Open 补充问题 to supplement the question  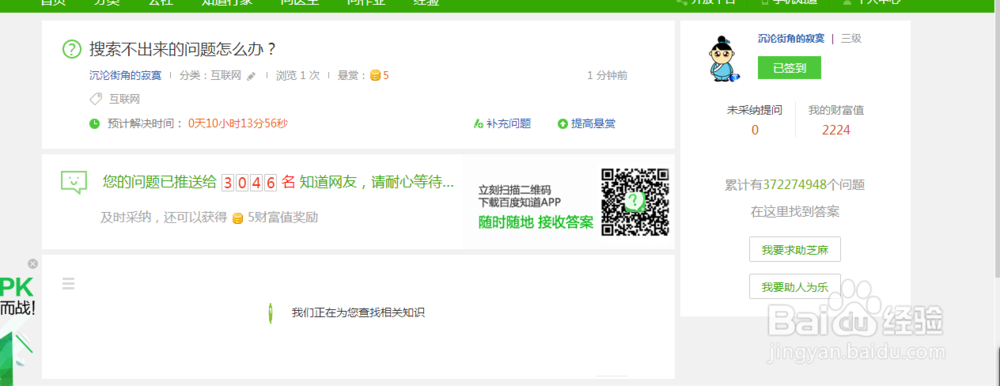[x=502, y=124]
